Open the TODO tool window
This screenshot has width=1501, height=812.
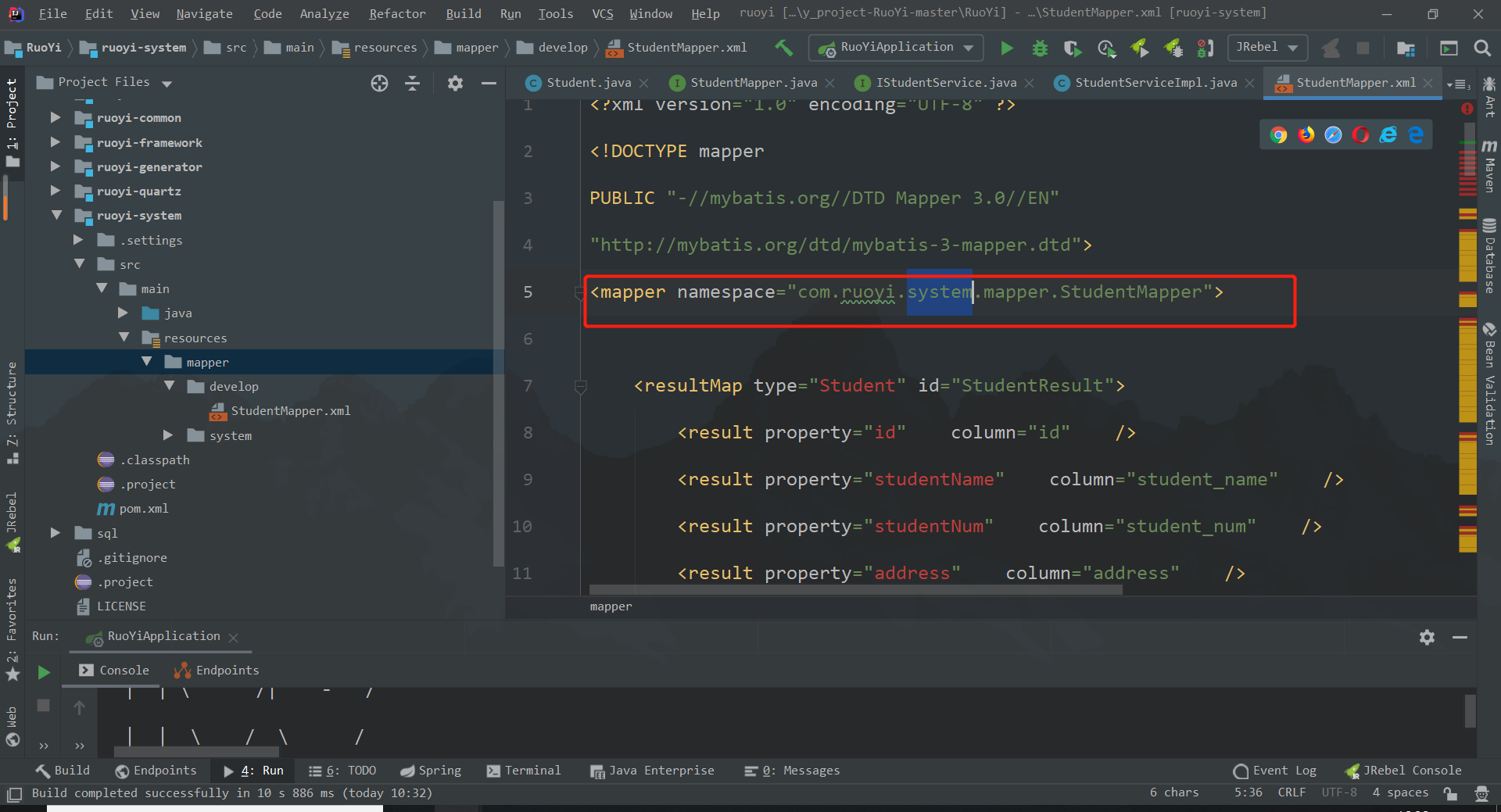click(342, 771)
